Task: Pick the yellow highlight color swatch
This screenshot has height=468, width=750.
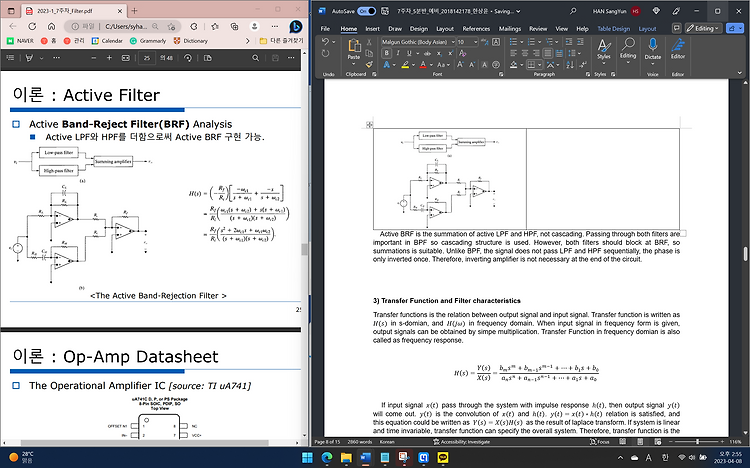Action: tap(405, 65)
